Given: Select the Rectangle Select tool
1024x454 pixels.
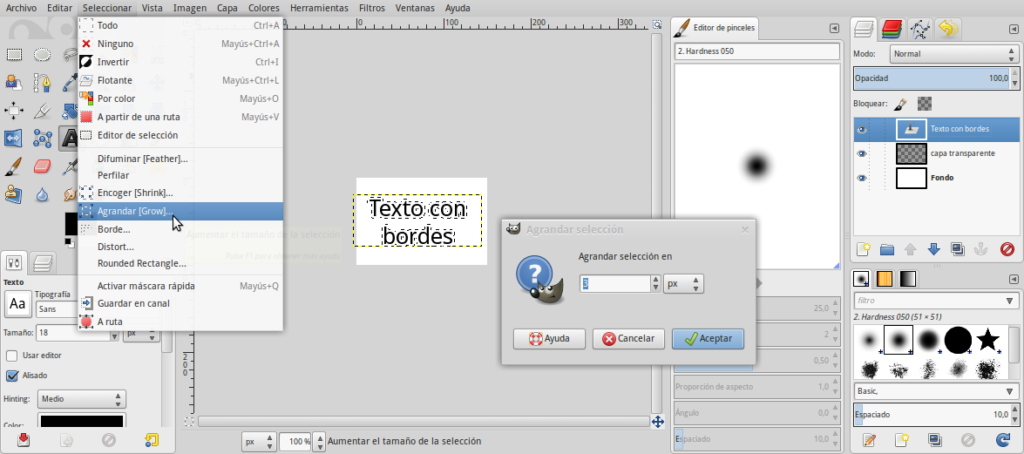Looking at the screenshot, I should tap(14, 54).
